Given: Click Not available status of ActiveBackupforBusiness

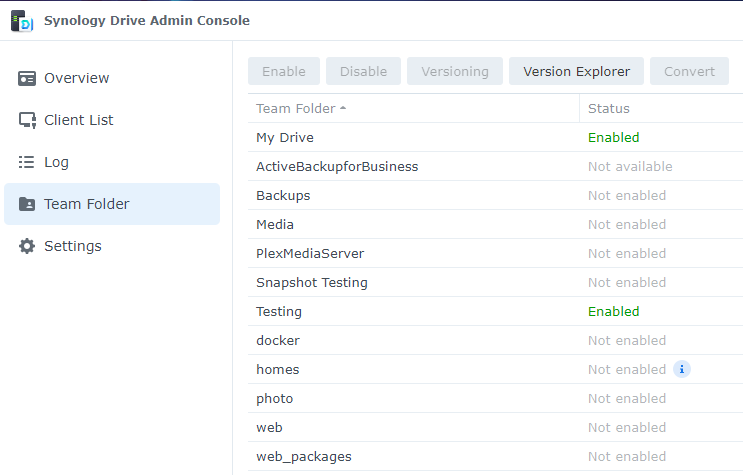Looking at the screenshot, I should tap(630, 166).
